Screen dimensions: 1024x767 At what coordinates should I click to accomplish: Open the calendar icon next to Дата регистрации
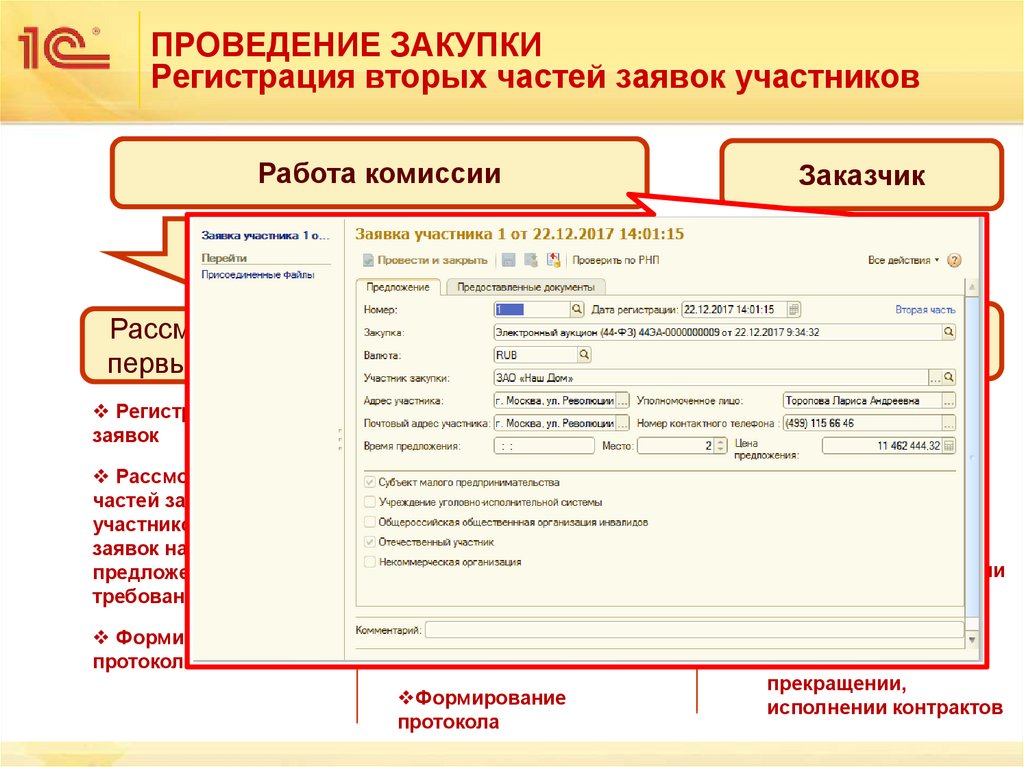point(794,309)
